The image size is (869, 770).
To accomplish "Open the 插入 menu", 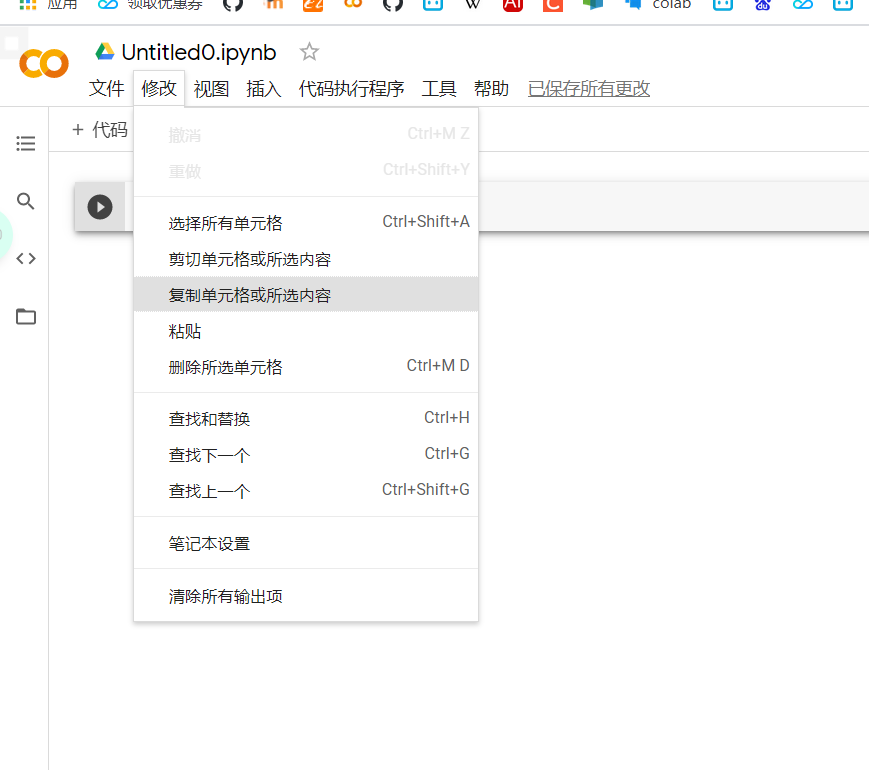I will (263, 88).
